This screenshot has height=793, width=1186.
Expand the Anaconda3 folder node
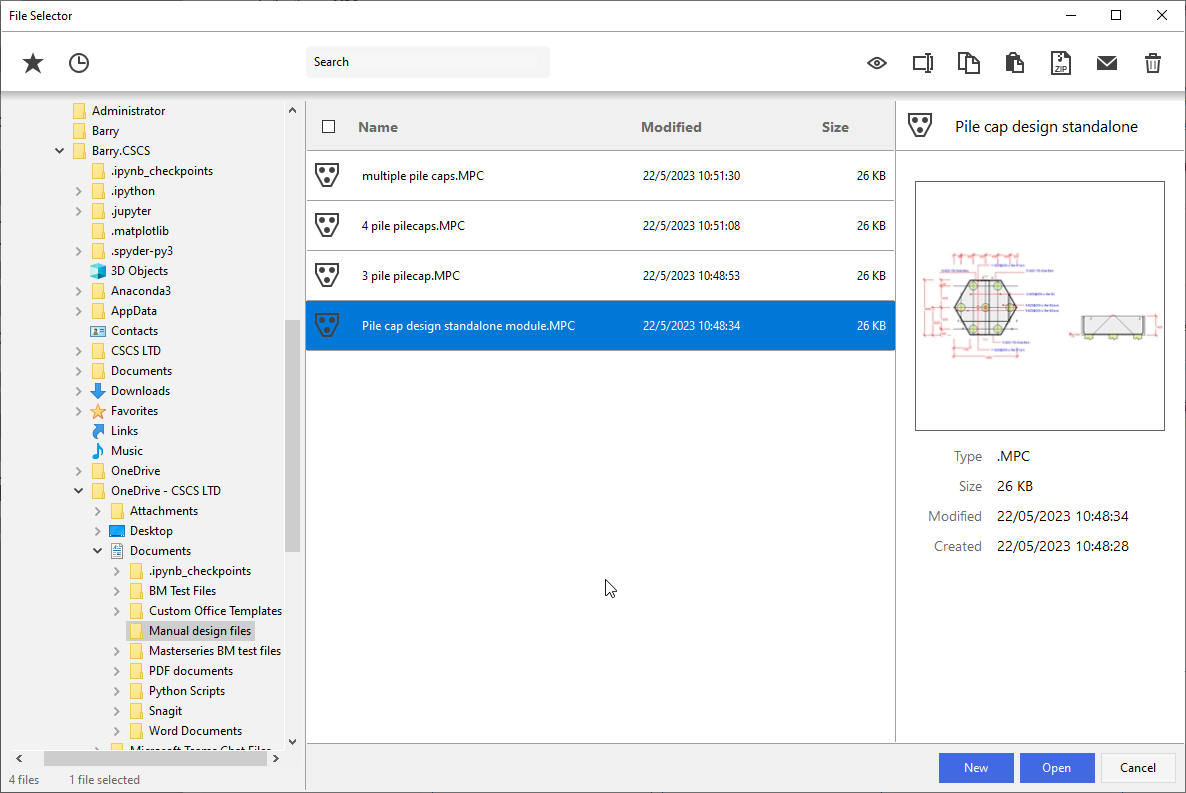click(79, 291)
